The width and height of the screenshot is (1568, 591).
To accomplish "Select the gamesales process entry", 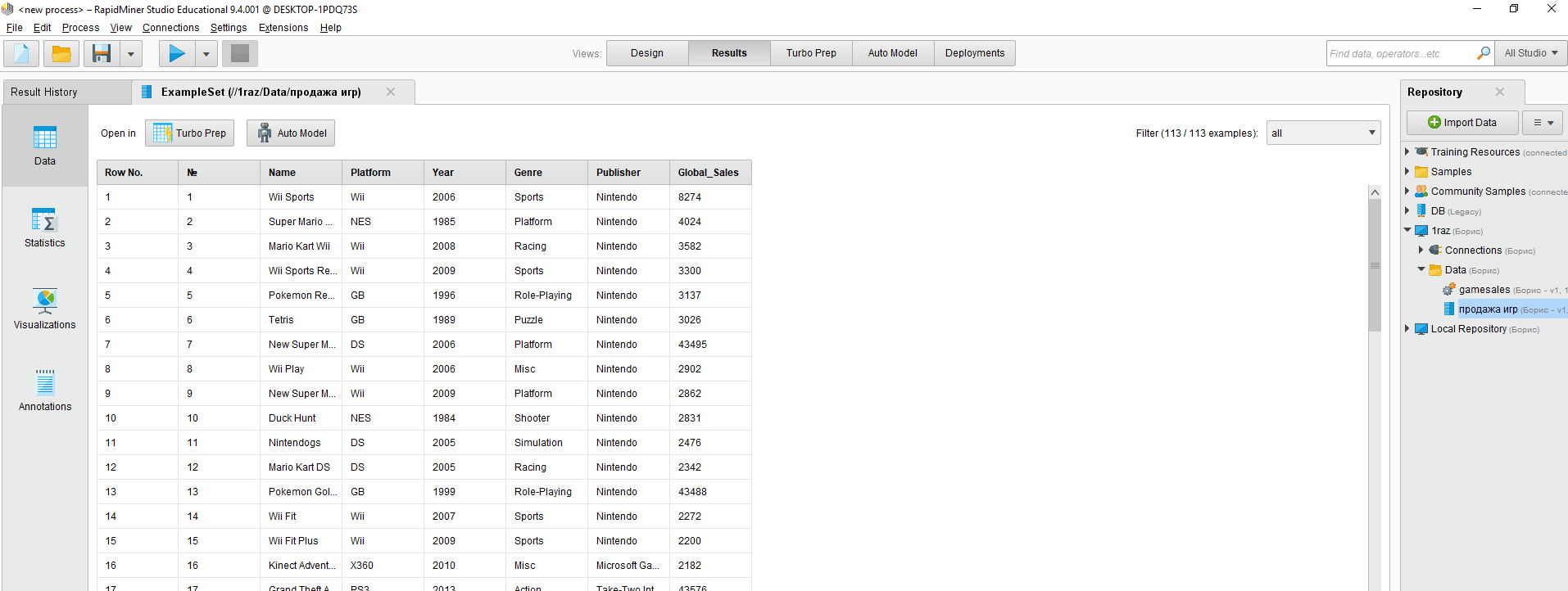I will (1484, 290).
